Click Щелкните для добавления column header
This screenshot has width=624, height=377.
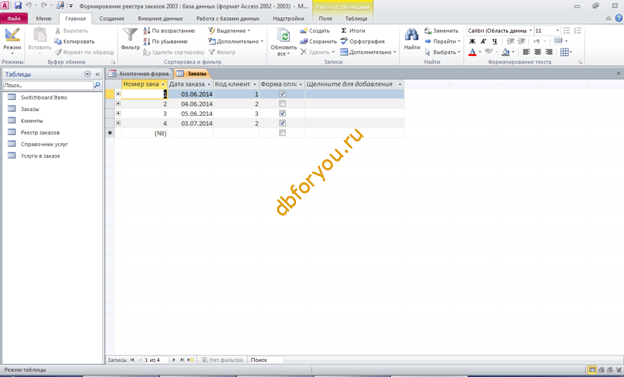[354, 84]
